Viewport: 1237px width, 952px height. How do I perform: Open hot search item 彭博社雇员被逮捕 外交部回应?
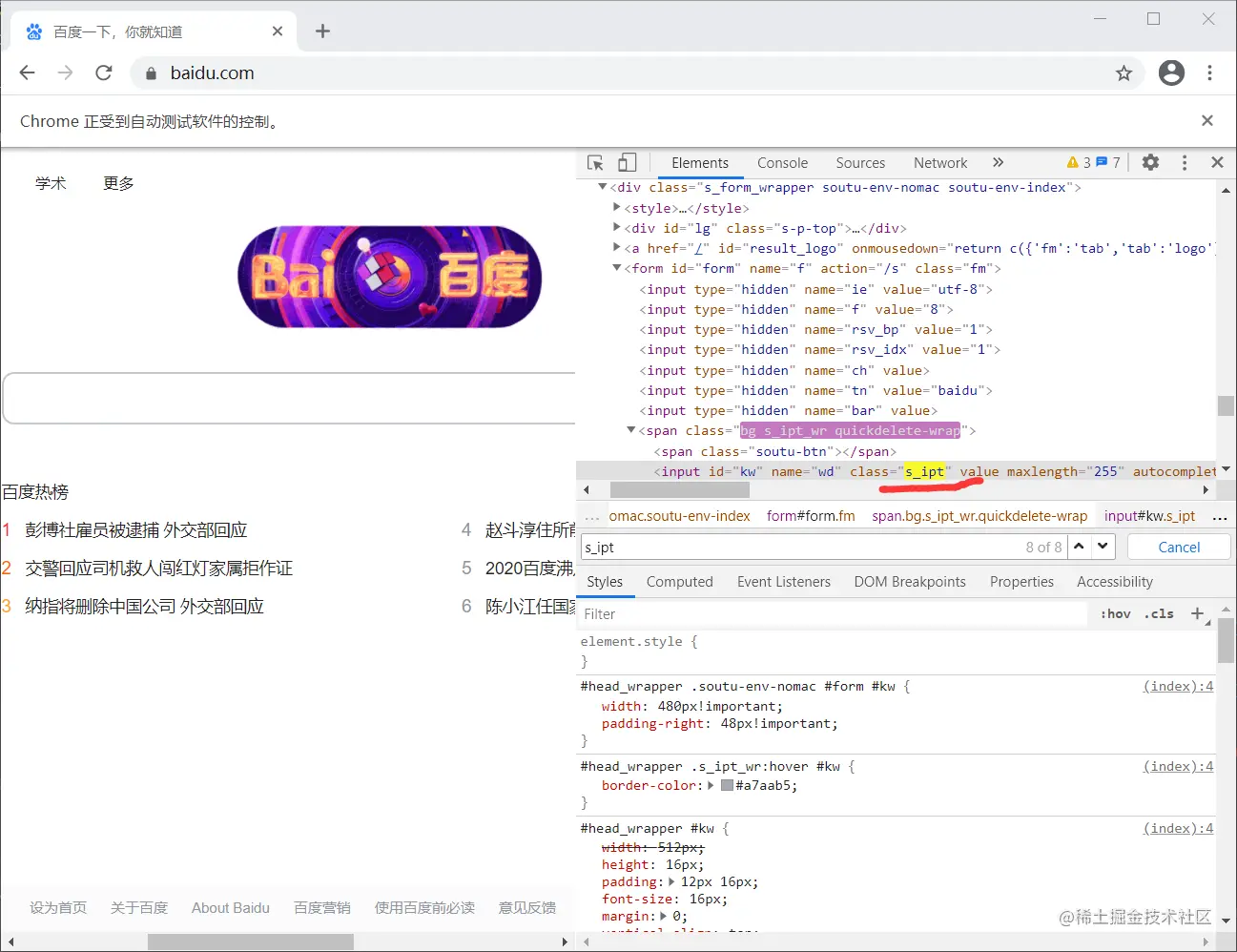click(135, 530)
